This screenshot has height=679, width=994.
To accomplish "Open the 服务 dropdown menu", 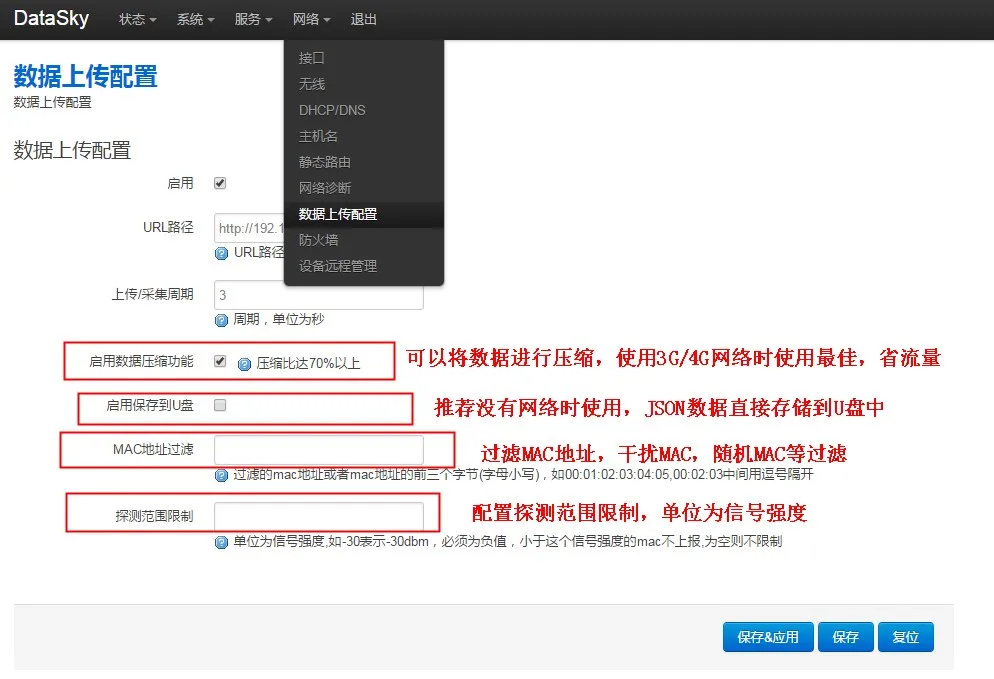I will [x=253, y=20].
